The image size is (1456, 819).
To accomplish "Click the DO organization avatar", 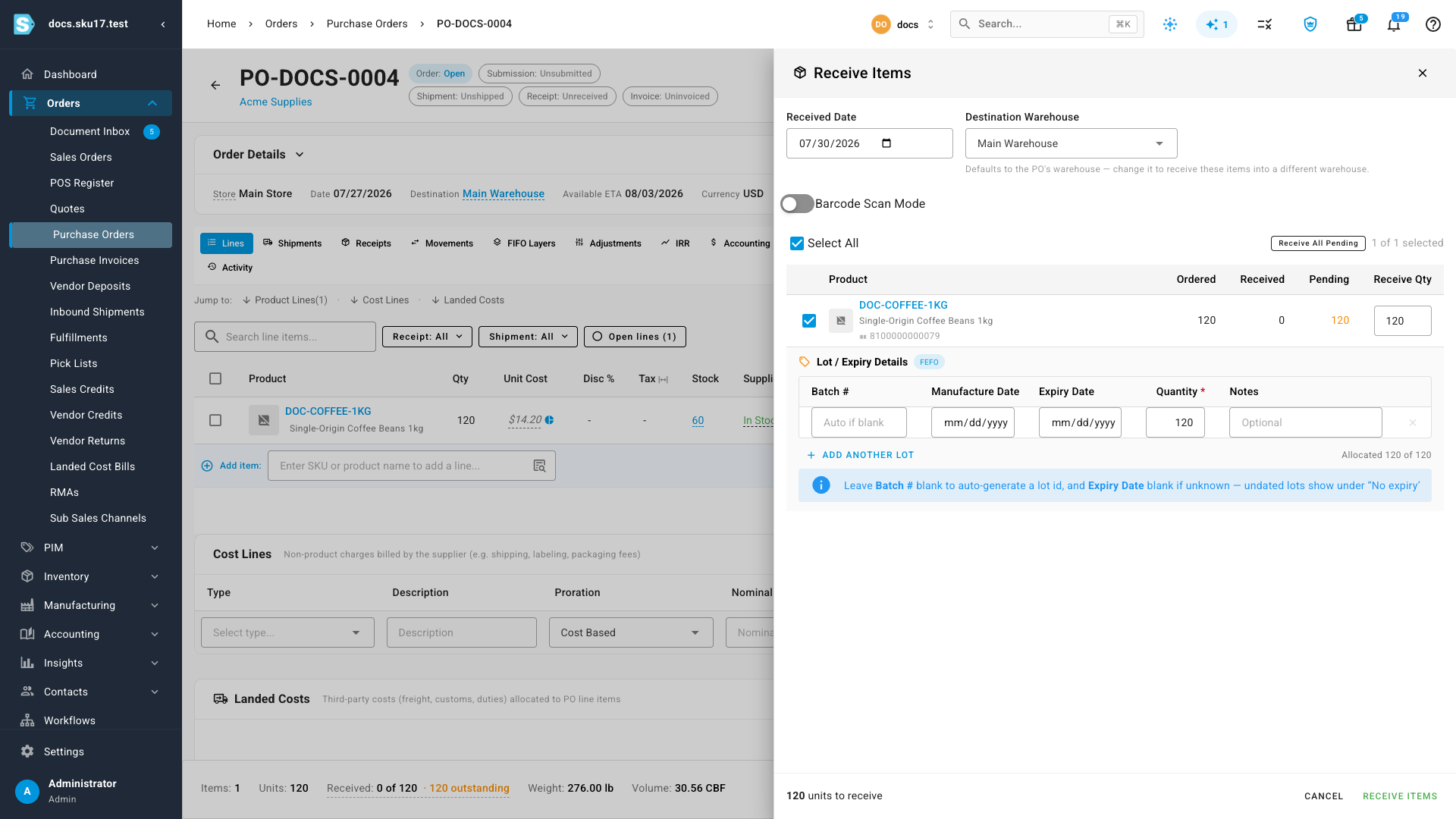I will click(x=880, y=24).
